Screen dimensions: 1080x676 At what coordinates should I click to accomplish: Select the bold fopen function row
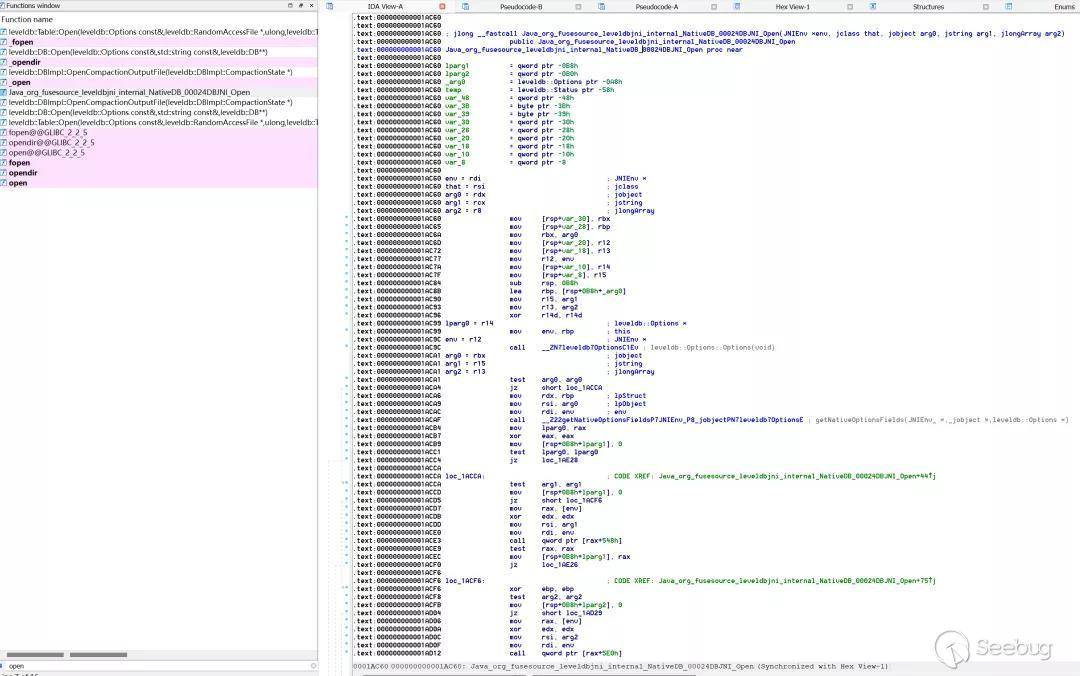pos(159,163)
